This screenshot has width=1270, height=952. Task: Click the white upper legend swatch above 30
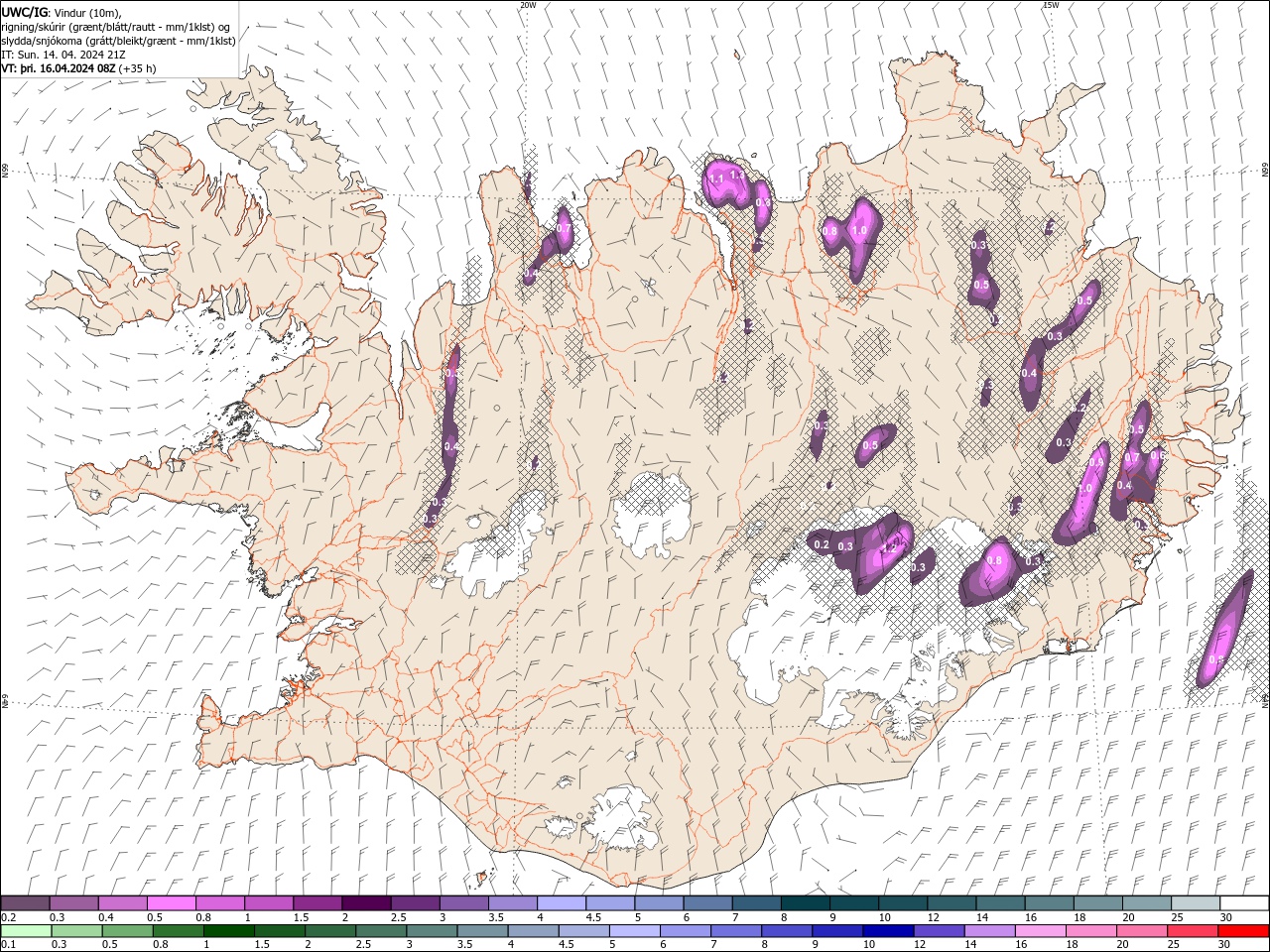point(1244,903)
